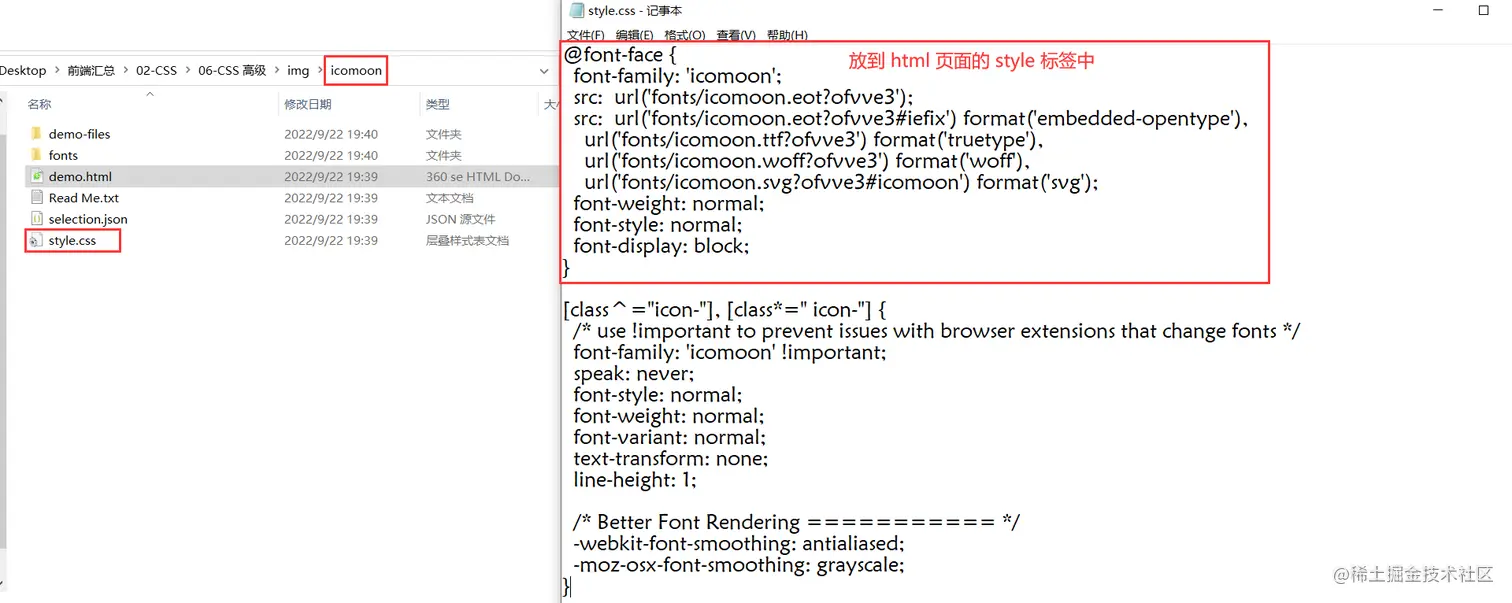
Task: Navigate to img breadcrumb folder
Action: pyautogui.click(x=298, y=71)
